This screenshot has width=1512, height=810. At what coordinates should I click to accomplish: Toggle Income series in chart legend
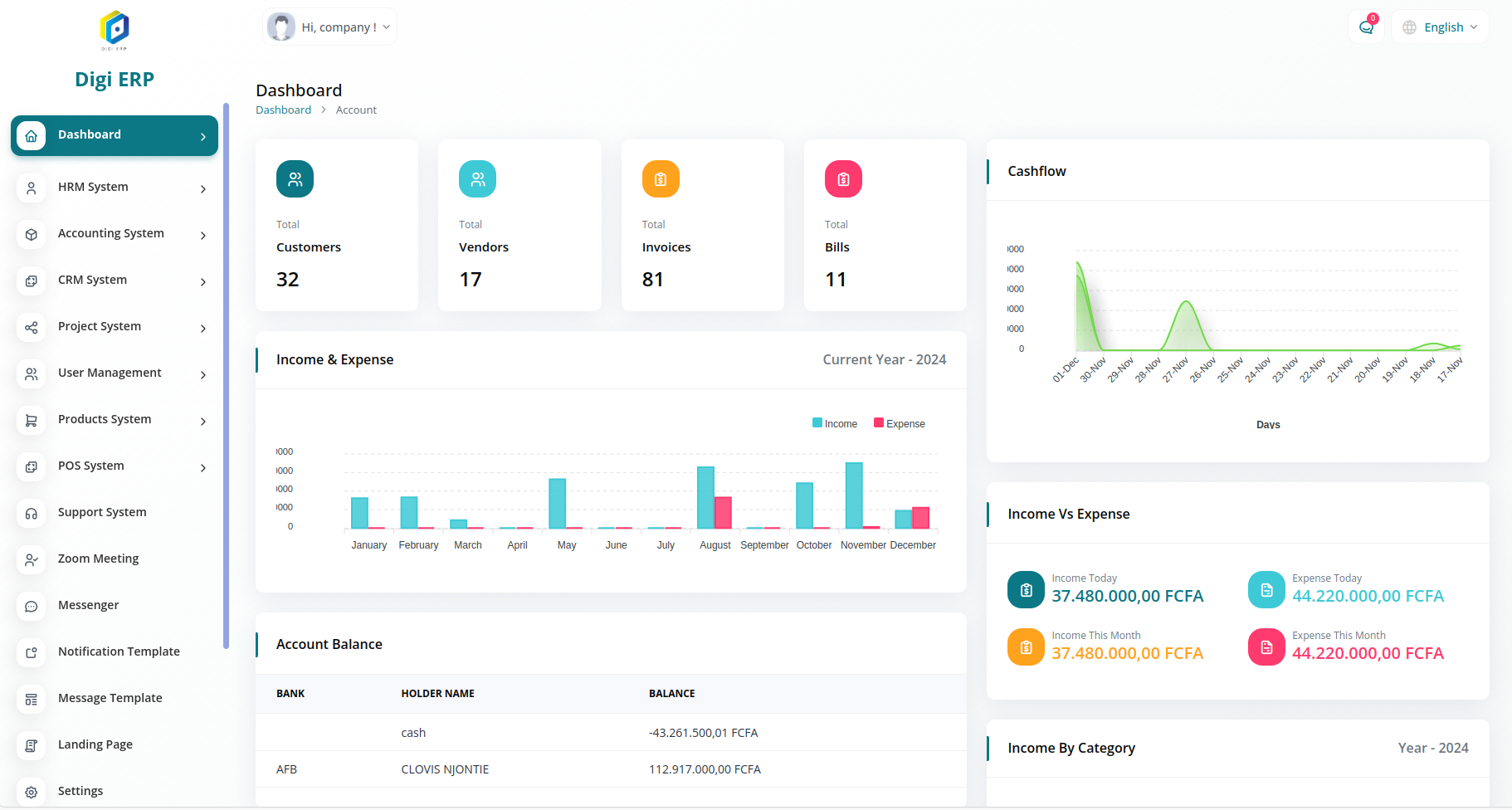point(835,424)
